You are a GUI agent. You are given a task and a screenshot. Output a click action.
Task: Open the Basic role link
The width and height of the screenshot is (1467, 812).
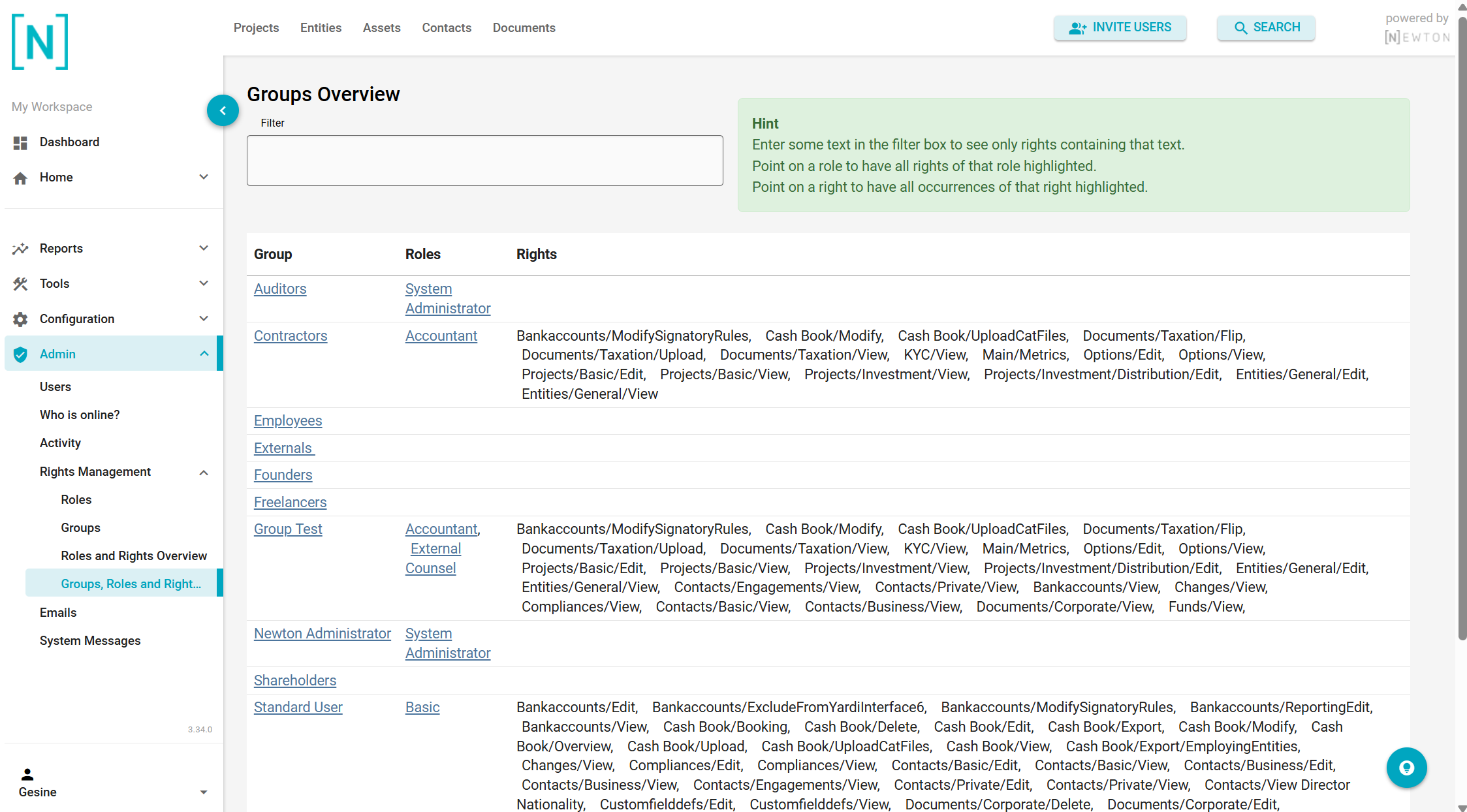coord(422,707)
